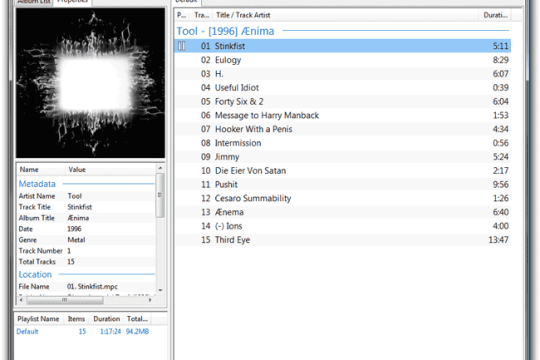The image size is (540, 360).
Task: Click properties panel scroll up arrow
Action: [x=160, y=168]
